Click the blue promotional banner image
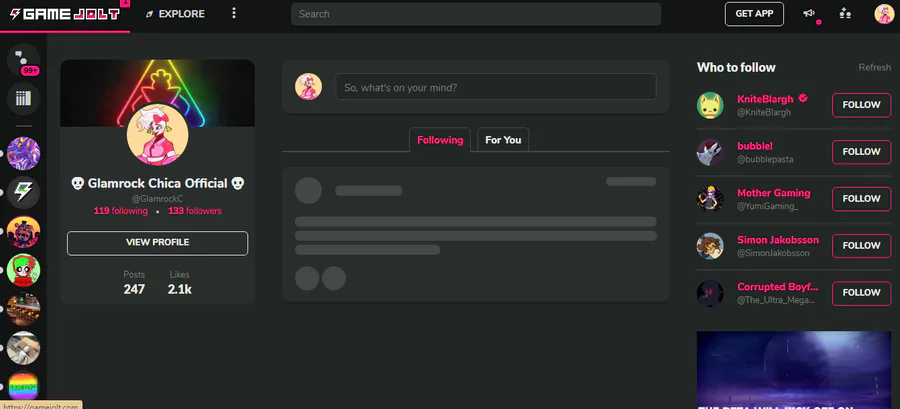900x409 pixels. pos(794,370)
